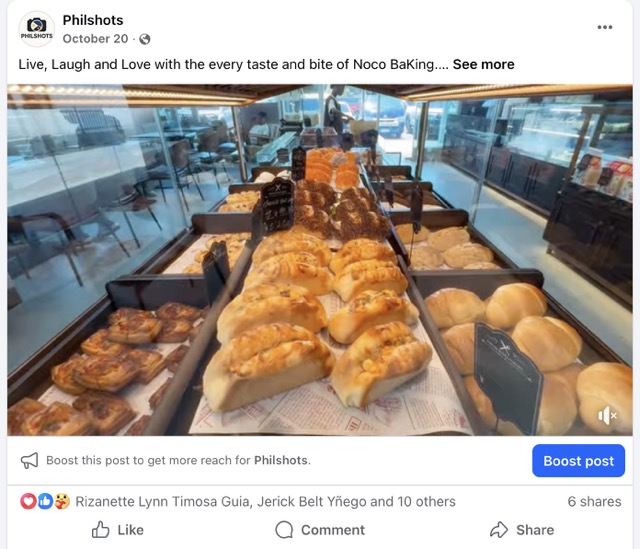Play the Noco Baking bakery video
This screenshot has height=549, width=640.
pos(320,260)
